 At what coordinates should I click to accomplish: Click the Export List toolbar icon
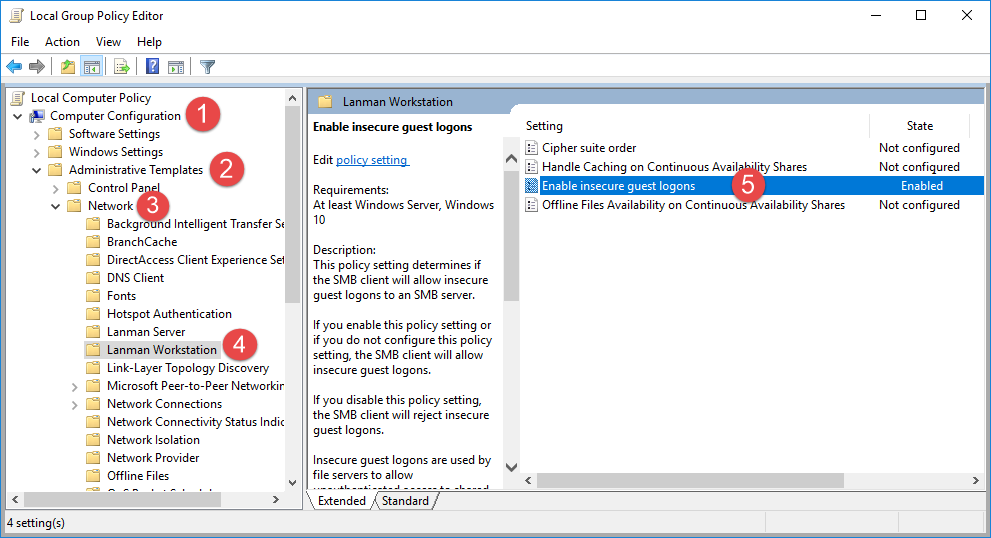click(x=121, y=66)
